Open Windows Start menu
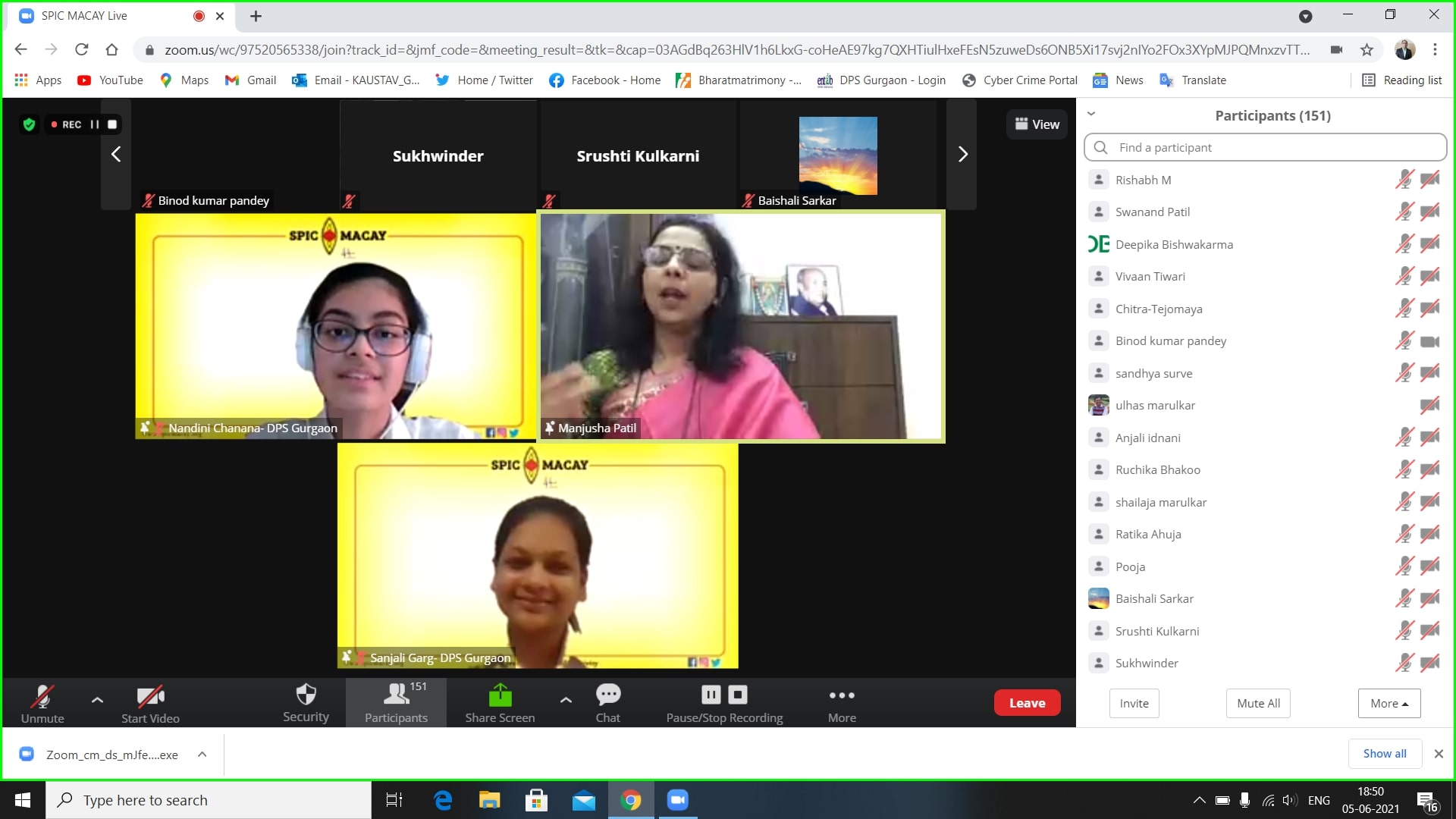The image size is (1456, 819). coord(23,800)
